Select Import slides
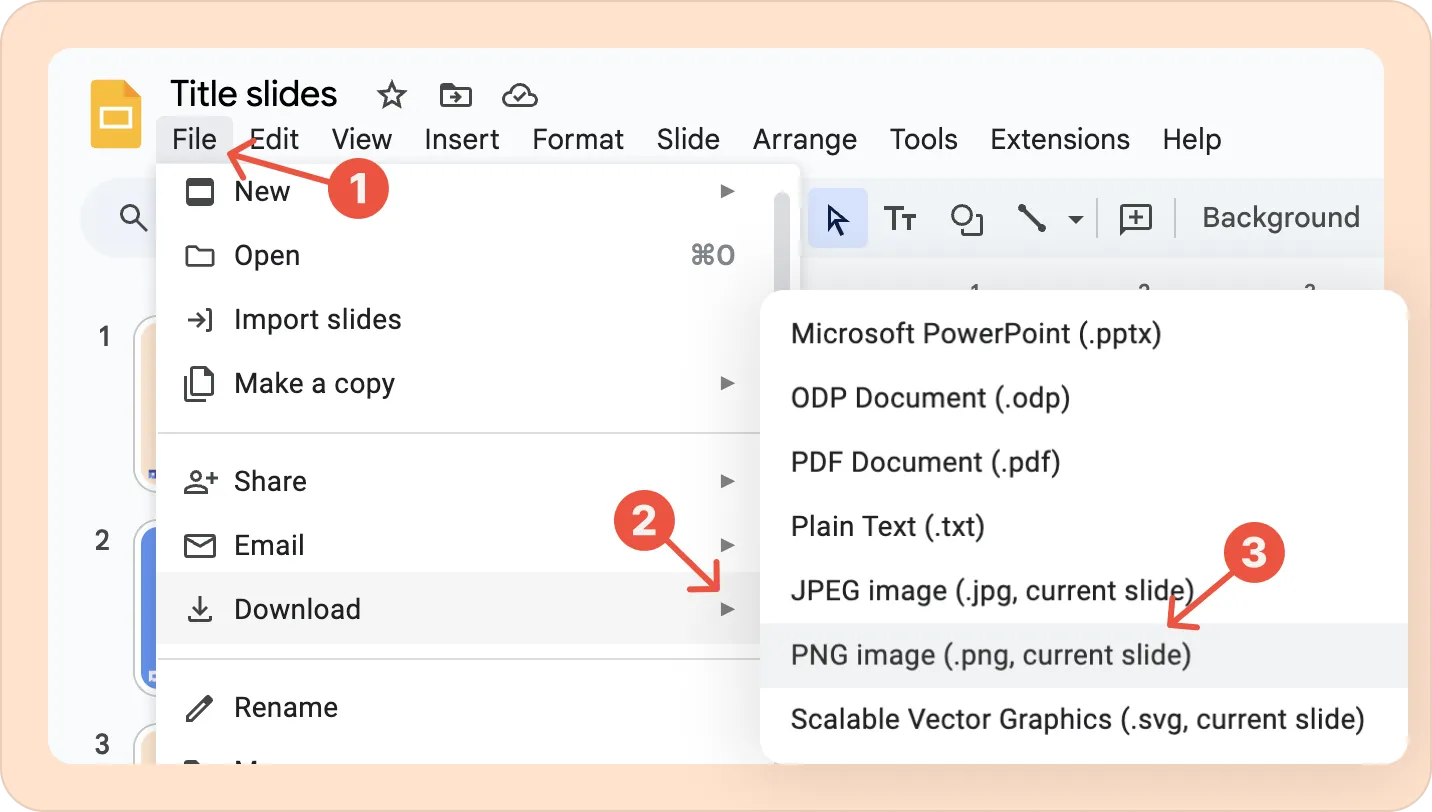 pos(465,319)
